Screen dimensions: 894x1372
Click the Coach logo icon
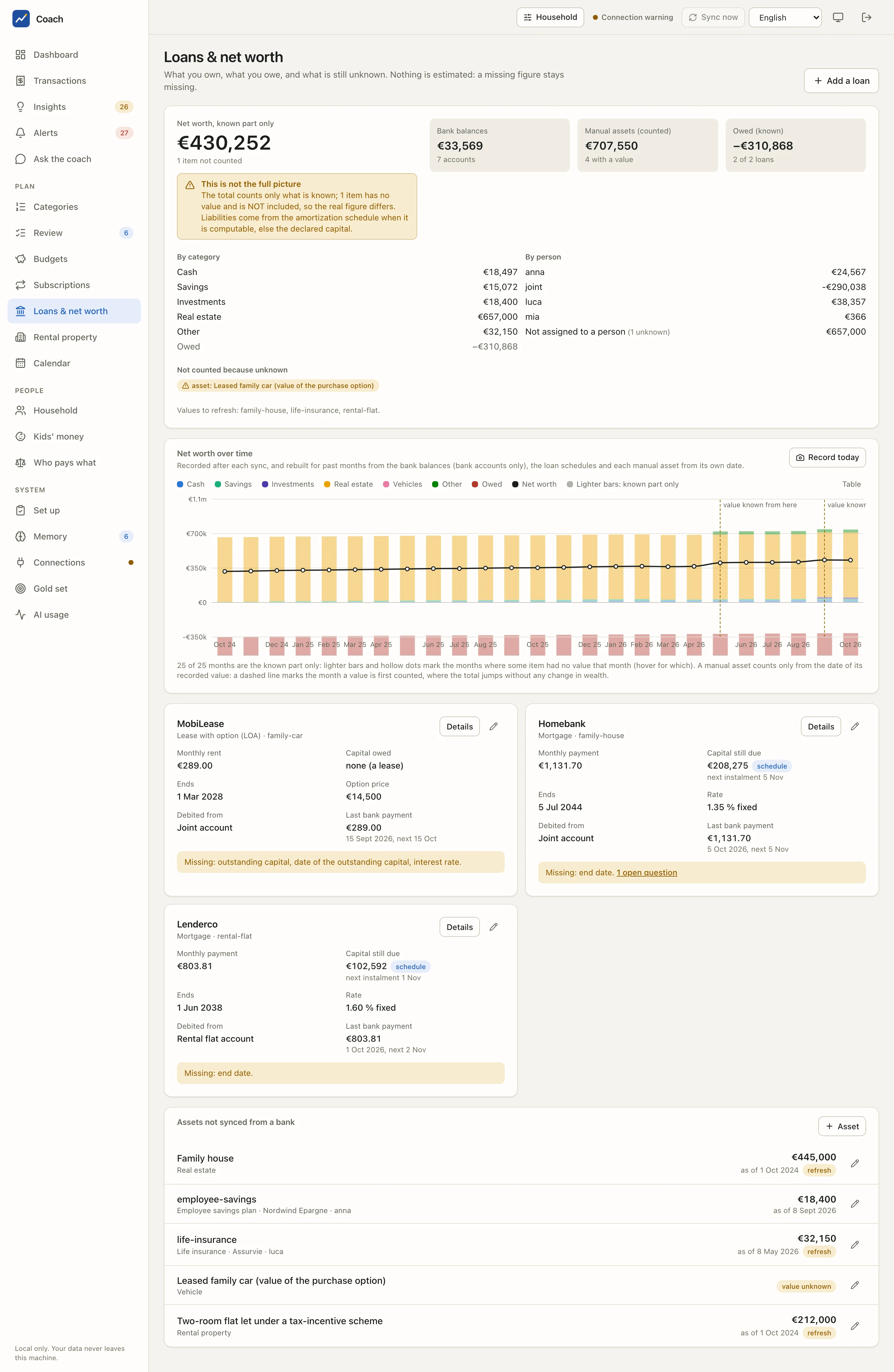21,18
